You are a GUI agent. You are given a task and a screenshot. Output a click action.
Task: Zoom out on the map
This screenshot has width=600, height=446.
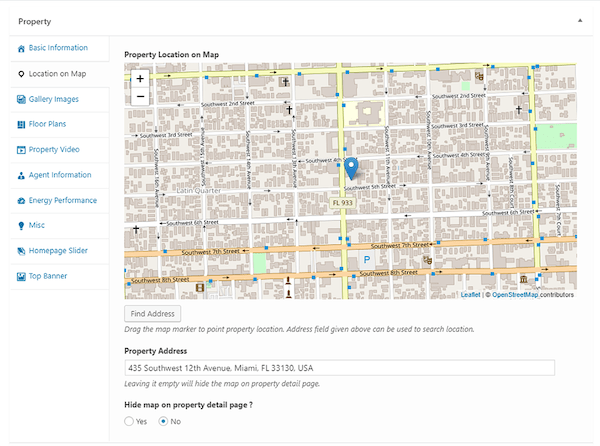(140, 96)
